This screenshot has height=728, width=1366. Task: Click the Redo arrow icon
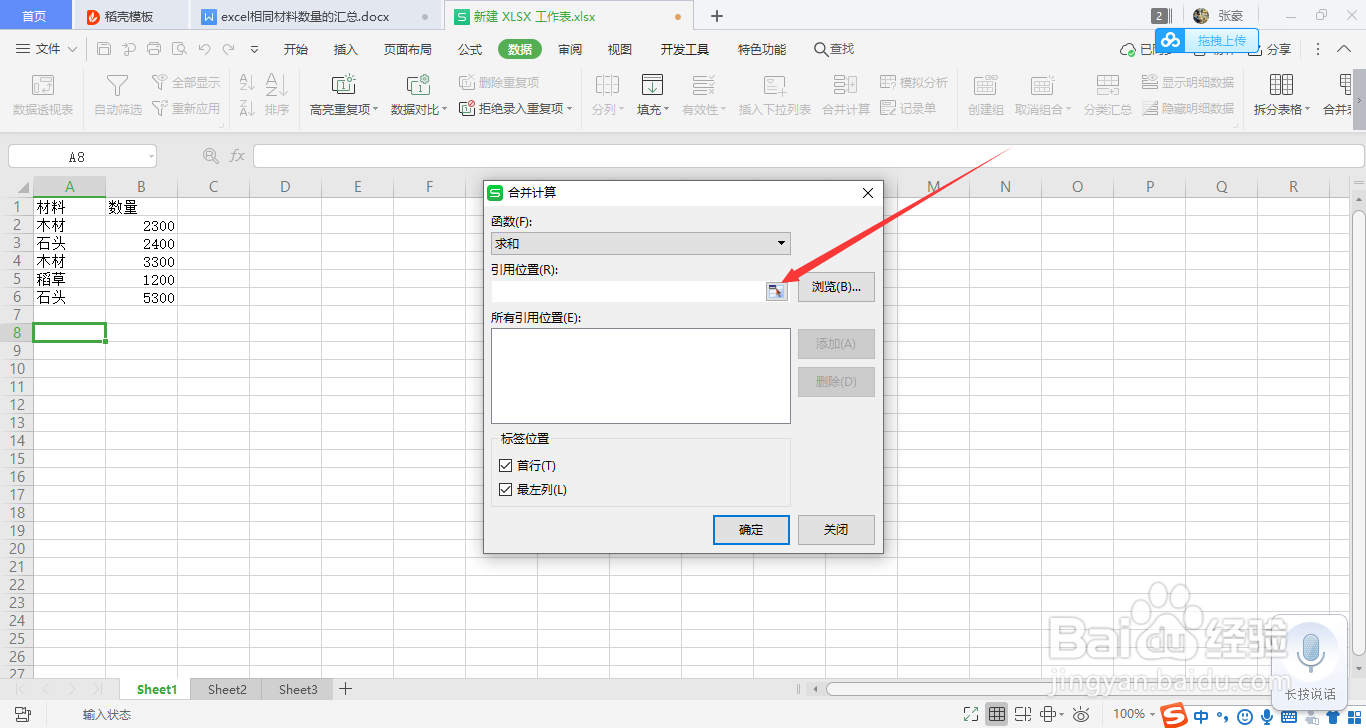pyautogui.click(x=229, y=49)
